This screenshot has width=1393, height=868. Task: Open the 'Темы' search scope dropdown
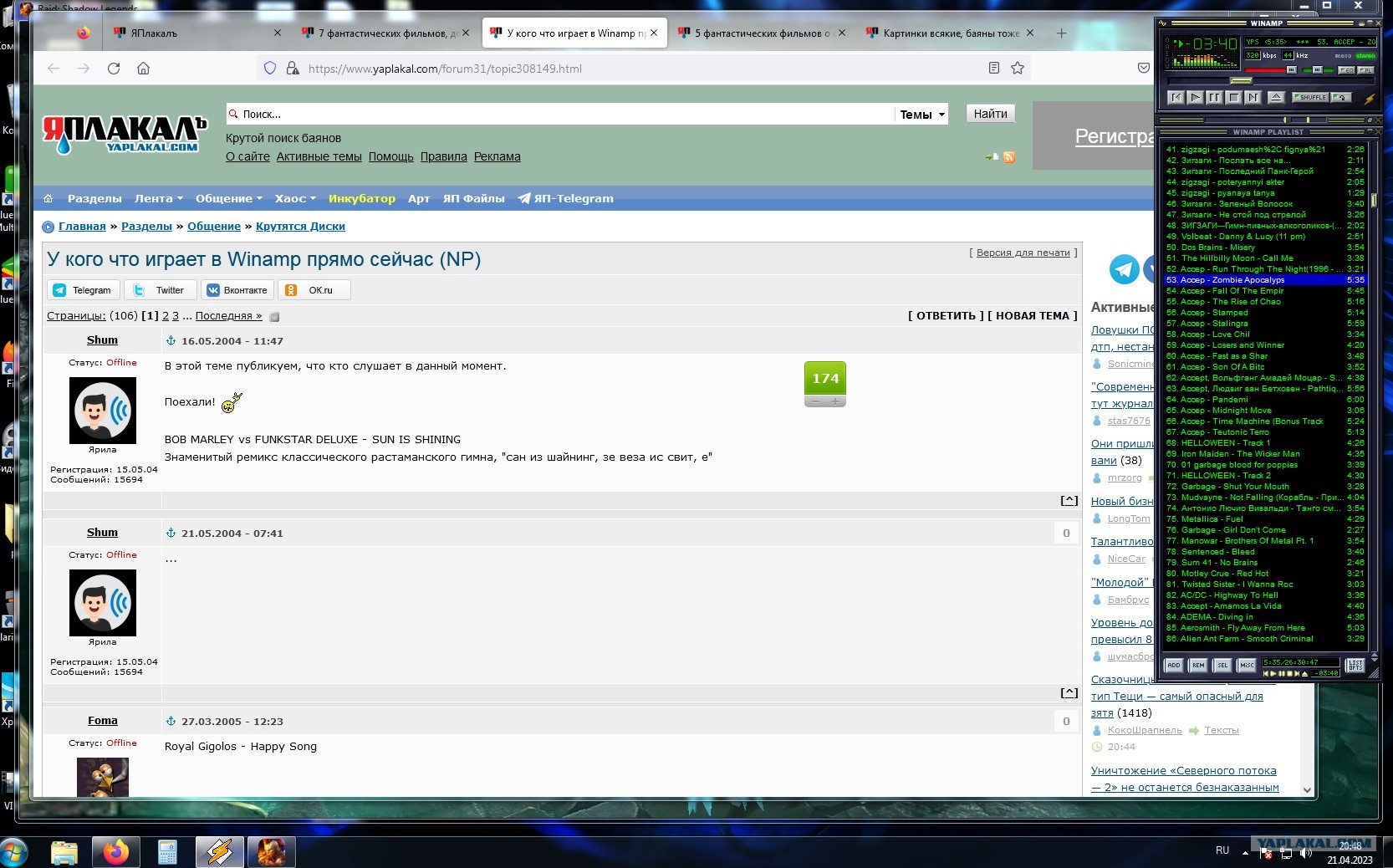pyautogui.click(x=922, y=115)
